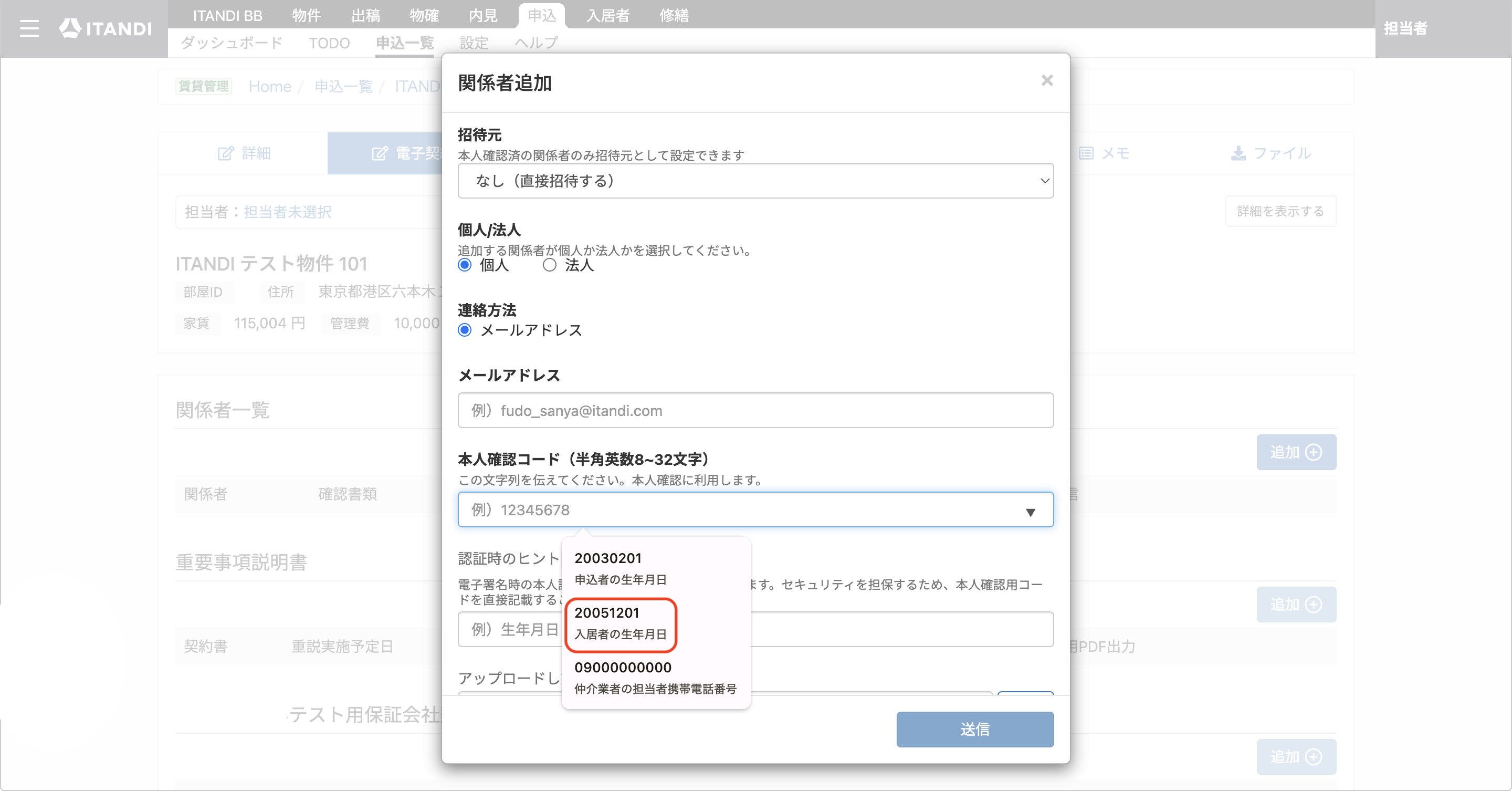The image size is (1512, 791).
Task: Click the memo icon next to メモ
Action: click(1086, 153)
